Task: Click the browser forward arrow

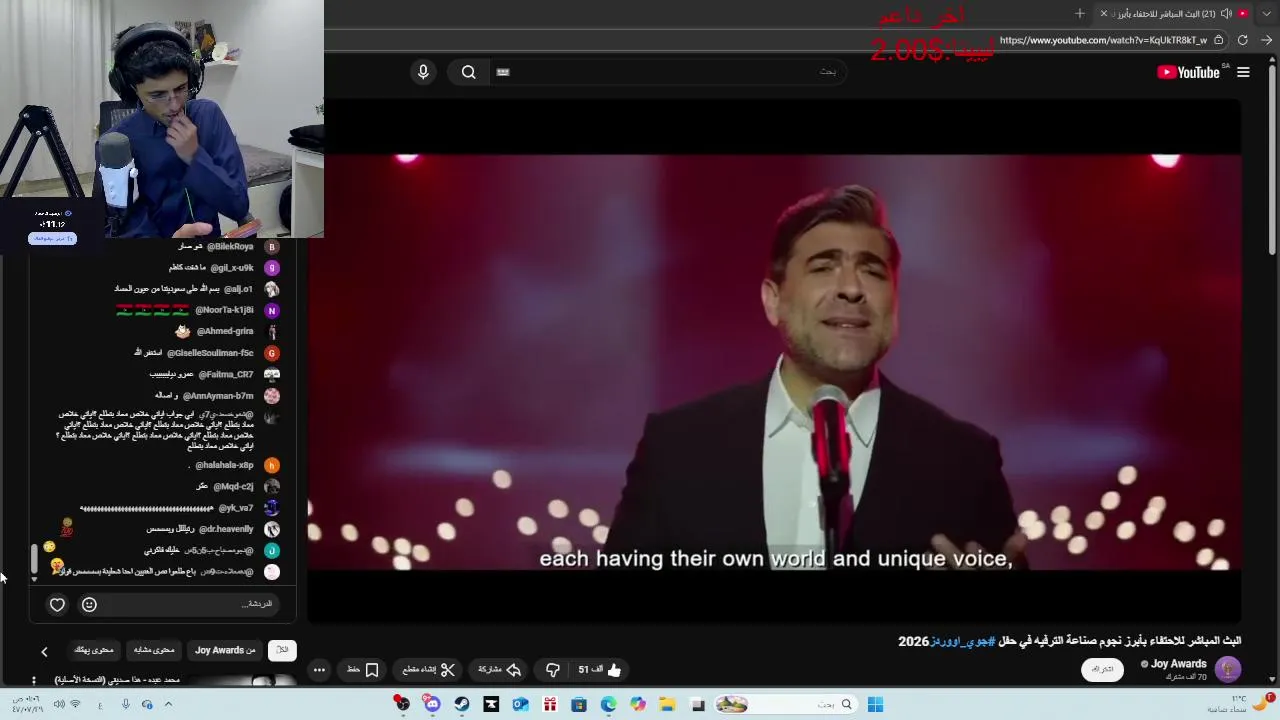Action: 1266,40
